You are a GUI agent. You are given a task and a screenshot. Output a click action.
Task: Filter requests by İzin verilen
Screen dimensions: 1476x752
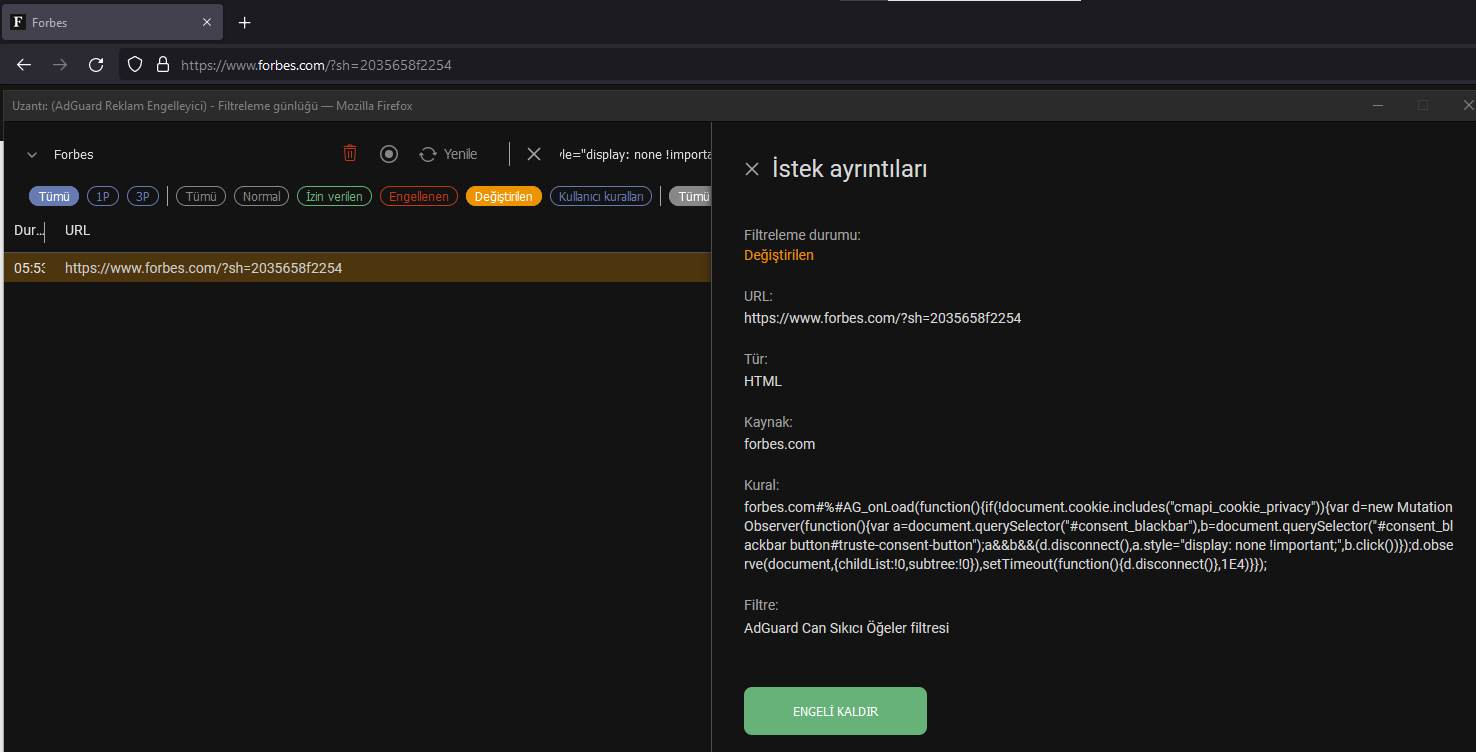pyautogui.click(x=334, y=196)
